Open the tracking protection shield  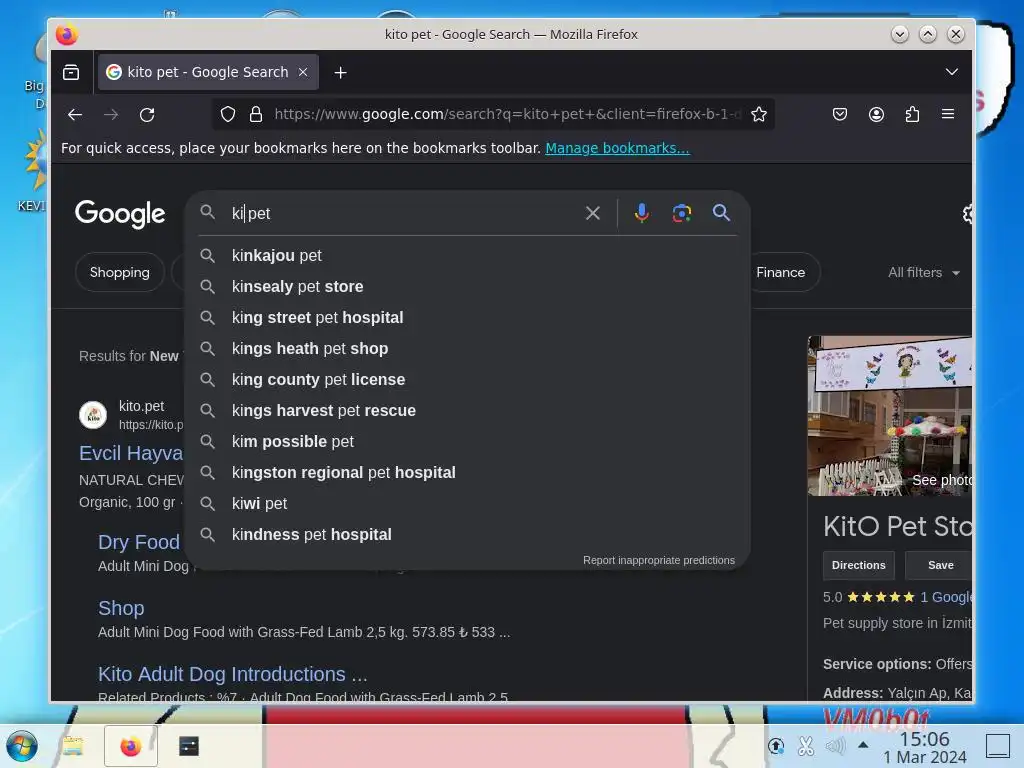(228, 114)
